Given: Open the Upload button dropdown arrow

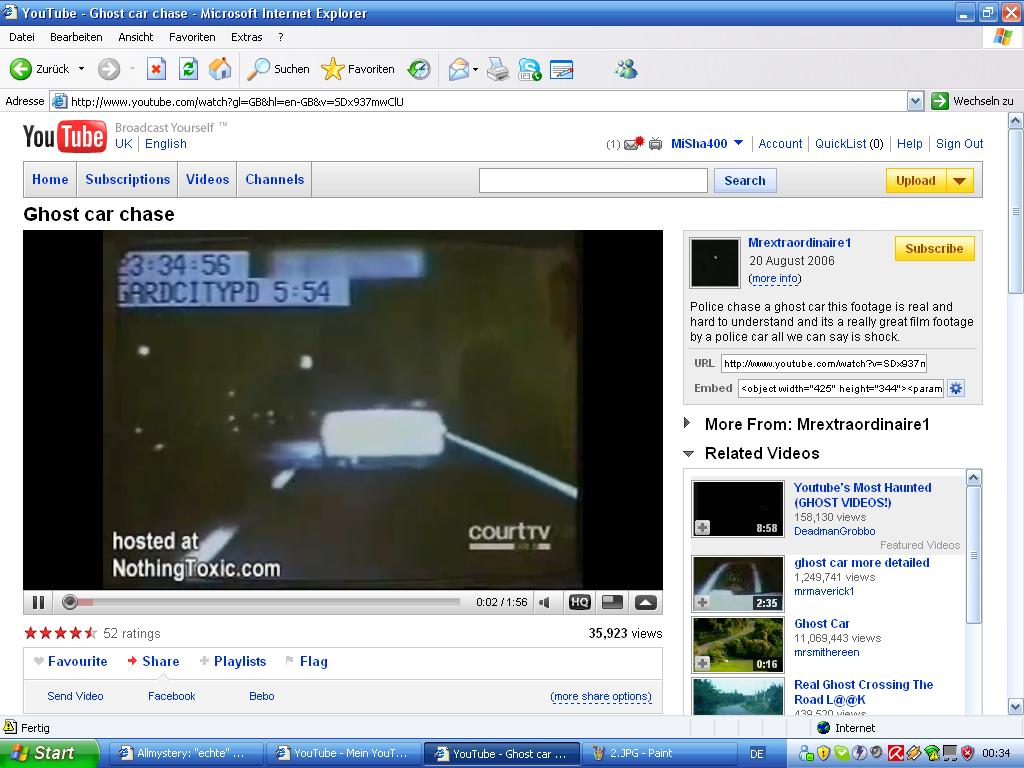Looking at the screenshot, I should (959, 181).
